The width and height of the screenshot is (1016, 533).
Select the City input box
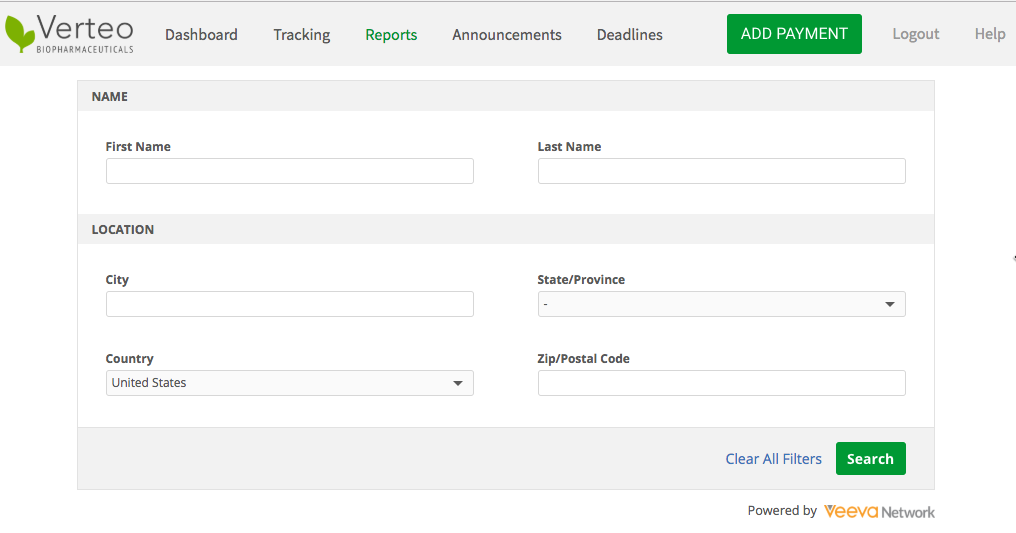pos(289,304)
